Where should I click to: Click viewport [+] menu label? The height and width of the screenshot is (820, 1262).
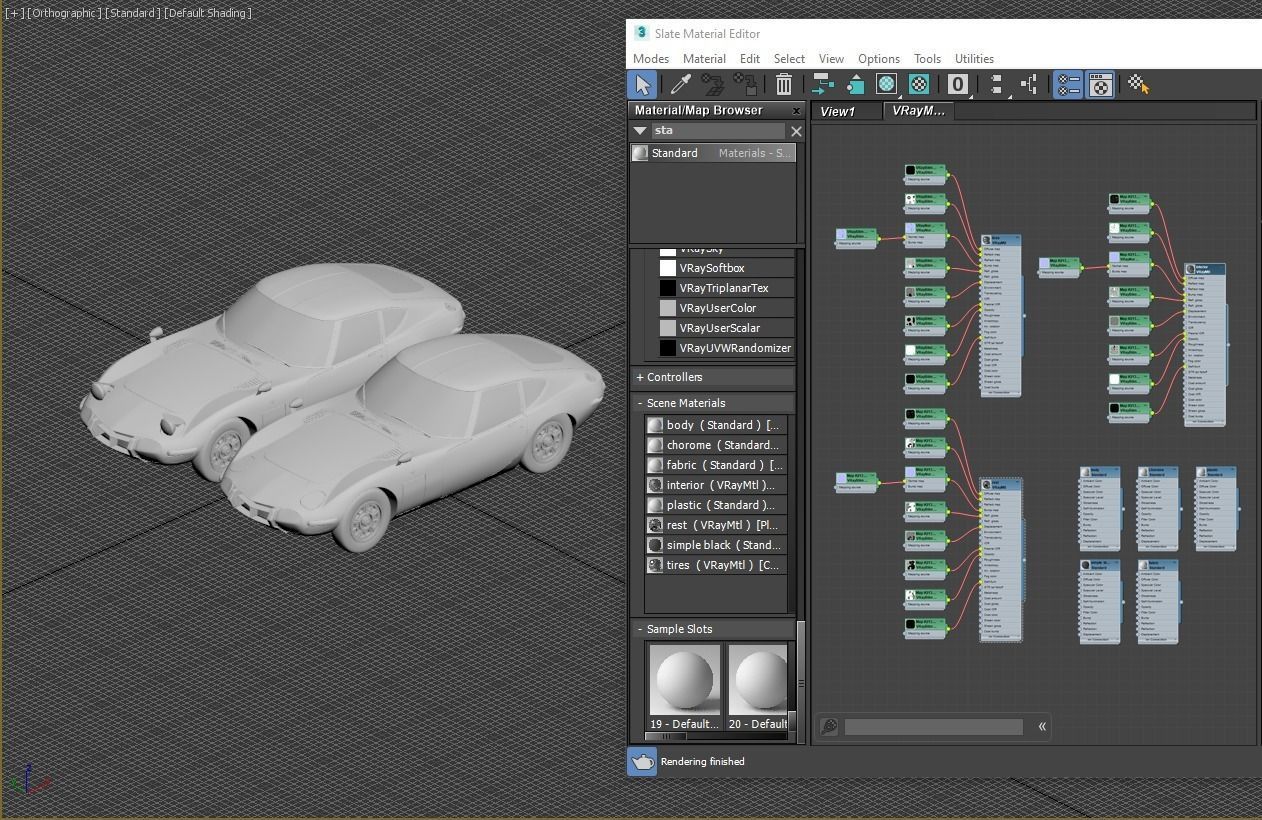tap(14, 13)
